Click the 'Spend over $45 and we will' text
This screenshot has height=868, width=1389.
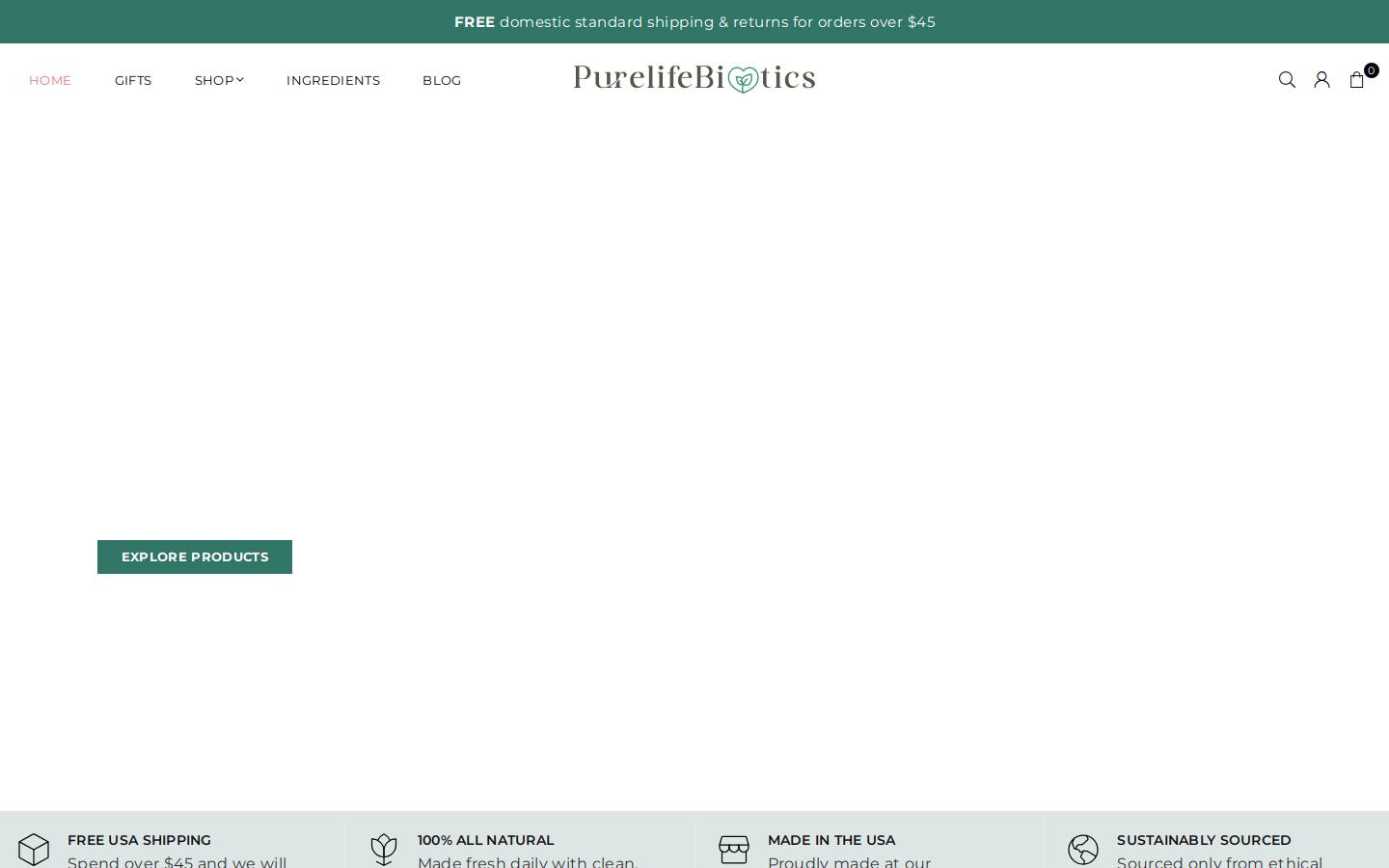(x=177, y=861)
